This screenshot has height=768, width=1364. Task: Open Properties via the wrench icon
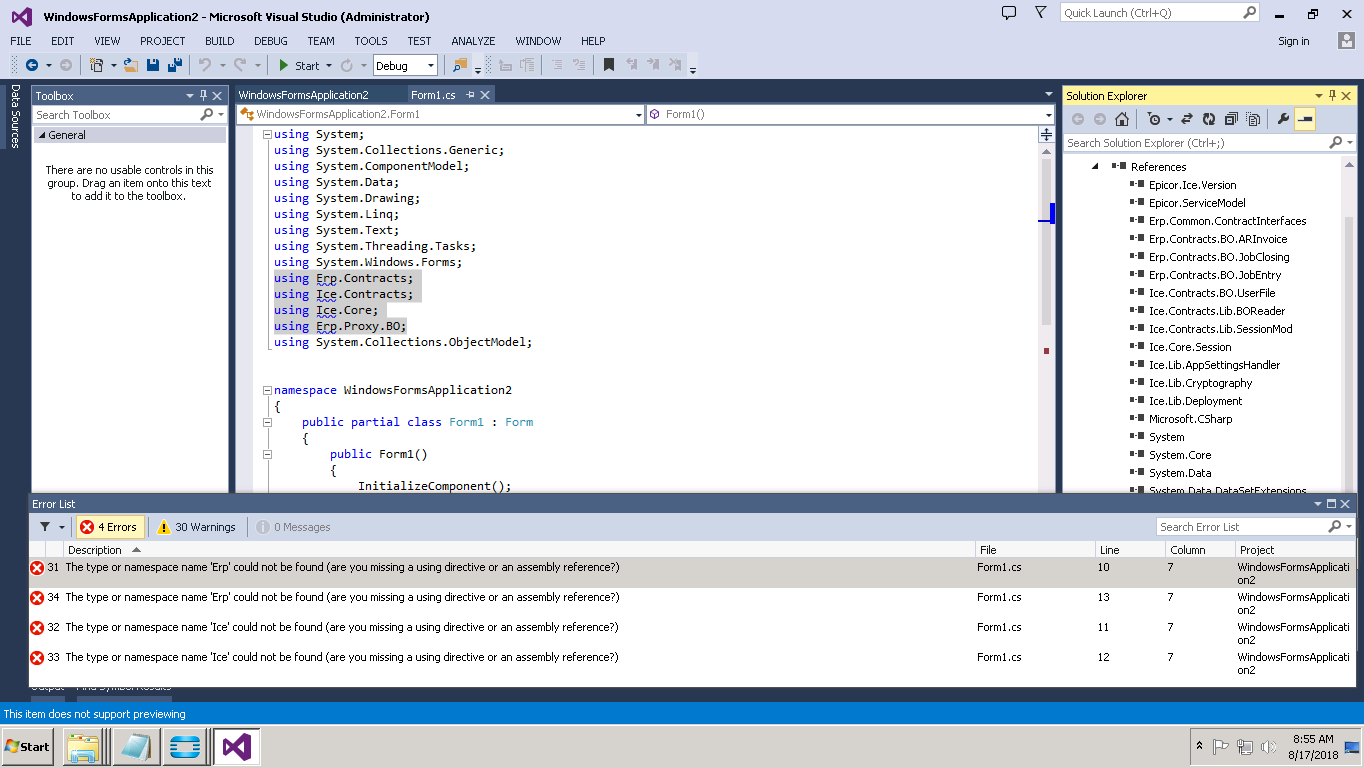[x=1283, y=119]
